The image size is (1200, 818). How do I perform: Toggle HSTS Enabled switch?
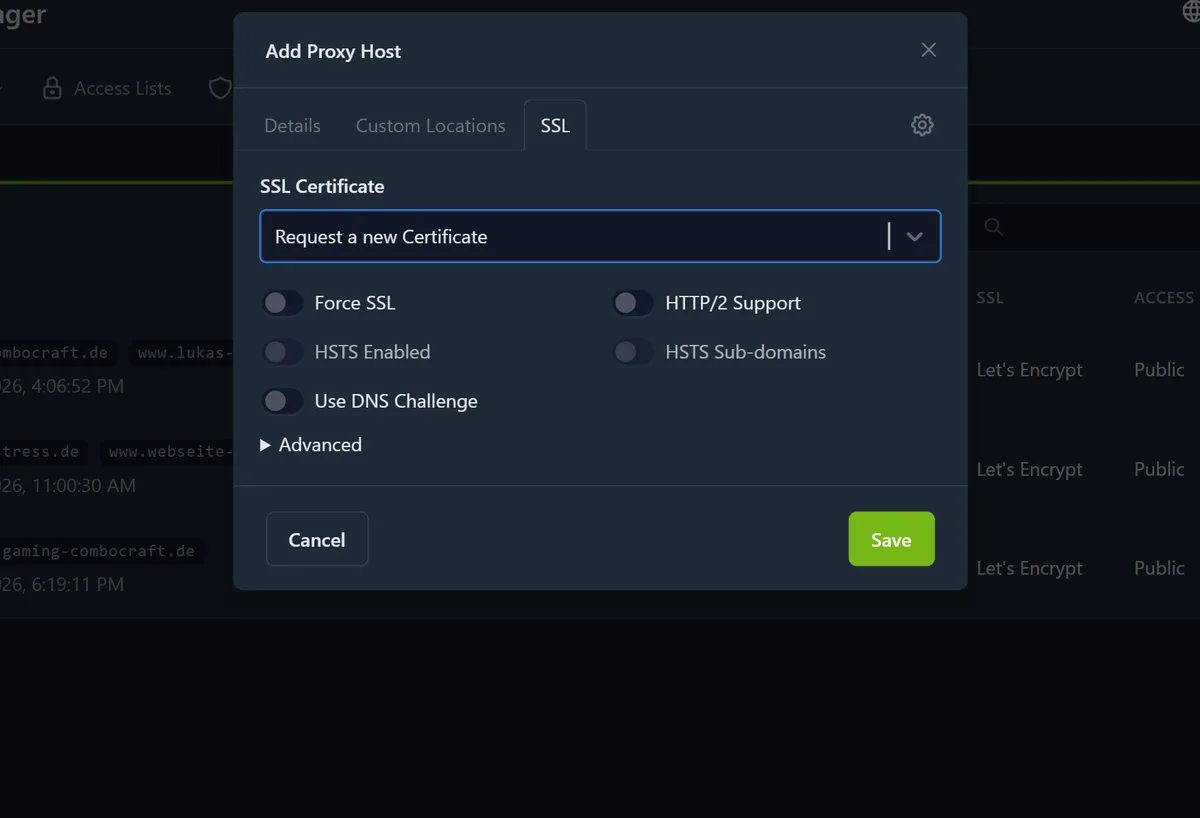(282, 352)
